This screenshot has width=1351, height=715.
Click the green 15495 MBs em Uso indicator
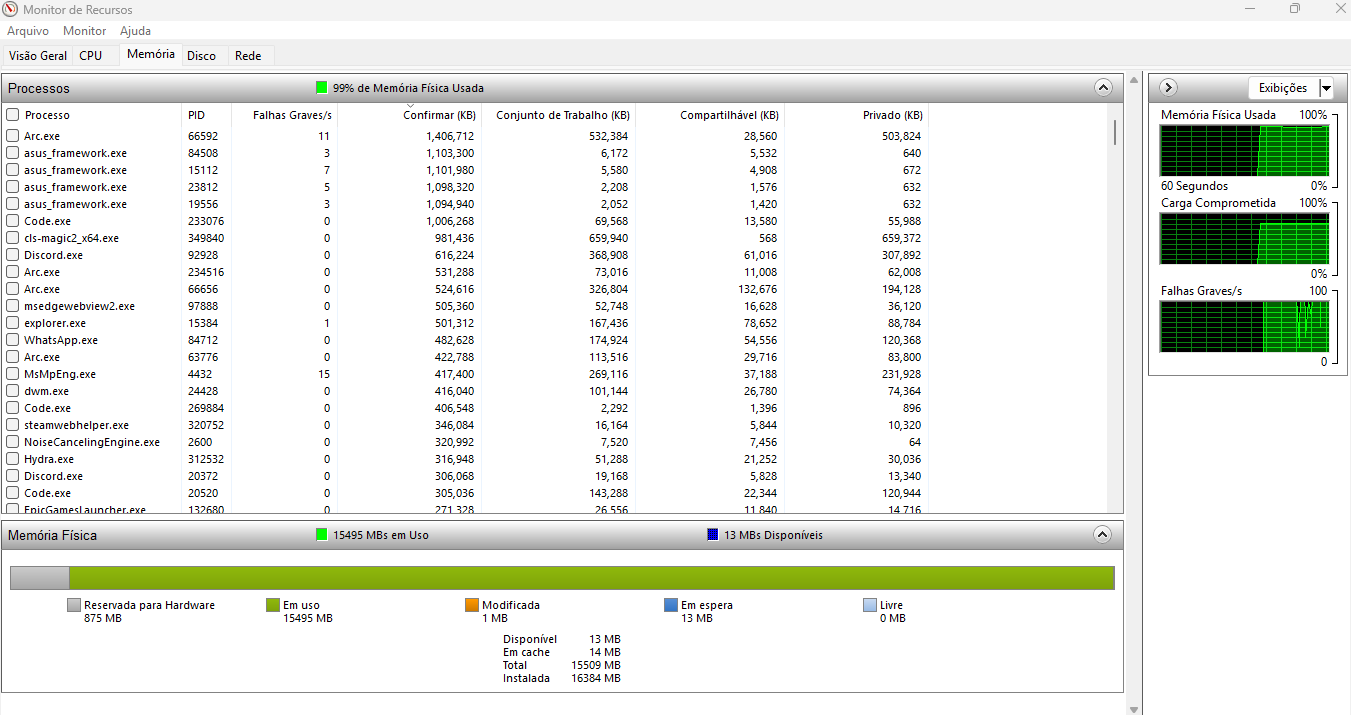[x=322, y=535]
